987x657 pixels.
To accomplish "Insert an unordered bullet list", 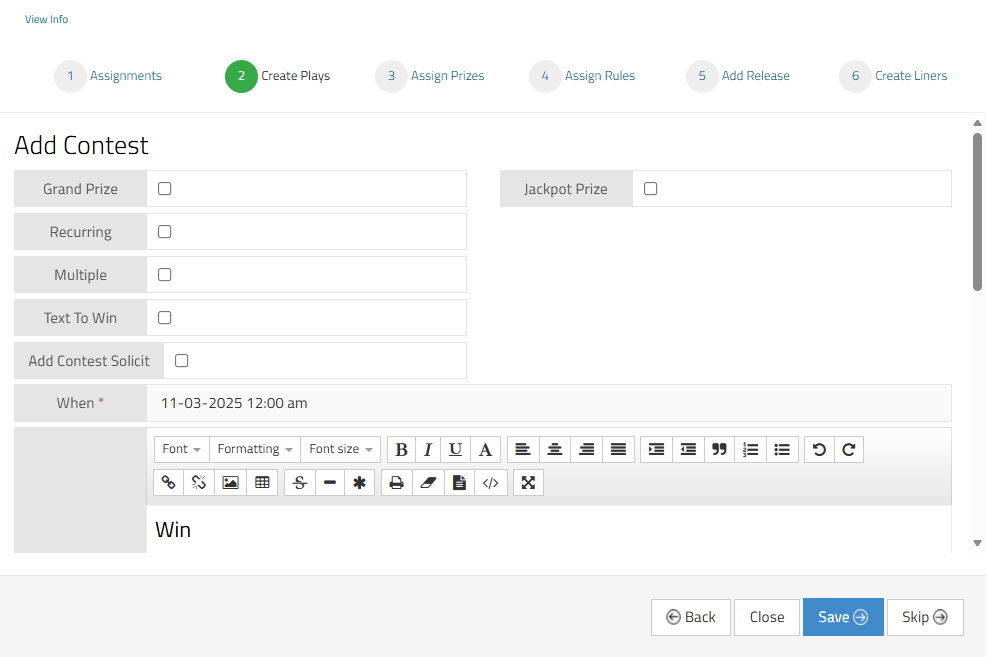I will point(782,450).
